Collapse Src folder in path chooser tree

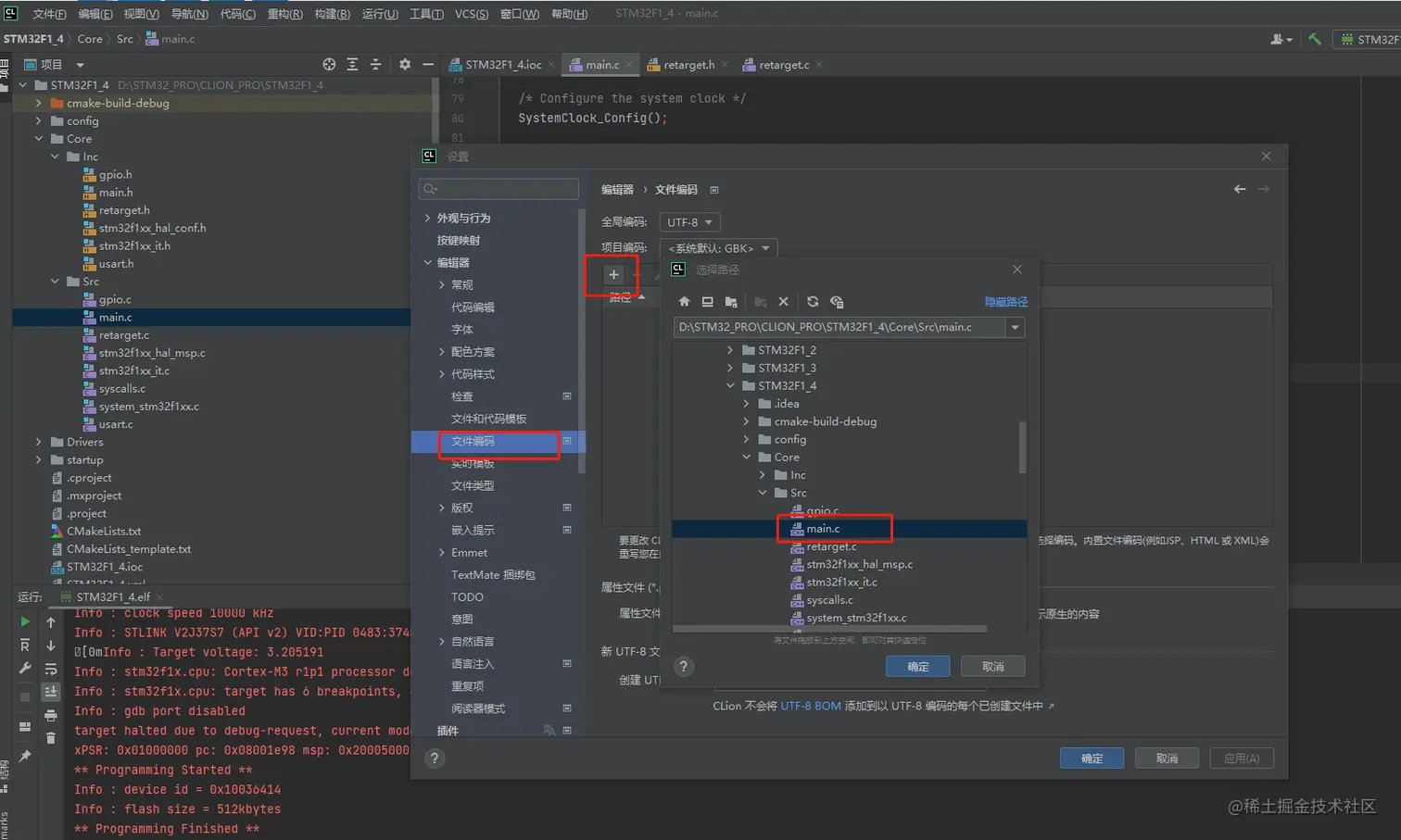(763, 493)
